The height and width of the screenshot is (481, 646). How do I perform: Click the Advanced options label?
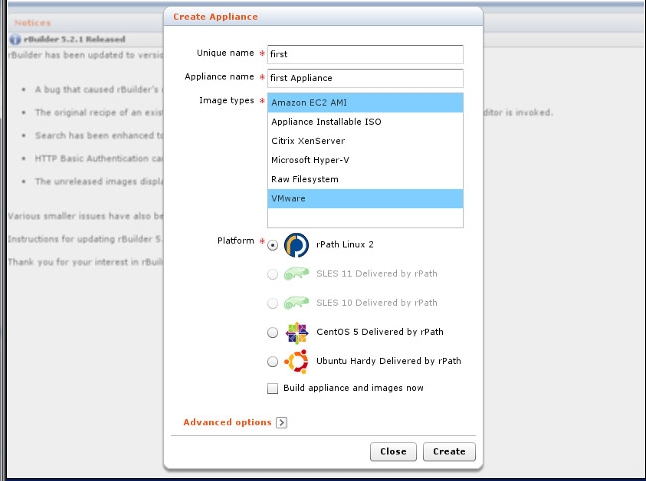227,422
